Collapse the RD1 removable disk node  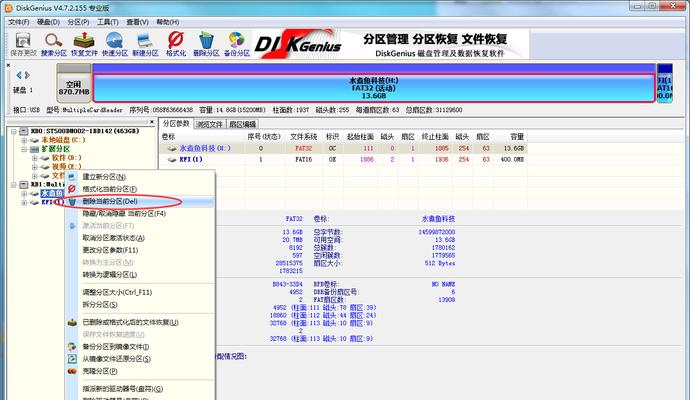pos(14,185)
